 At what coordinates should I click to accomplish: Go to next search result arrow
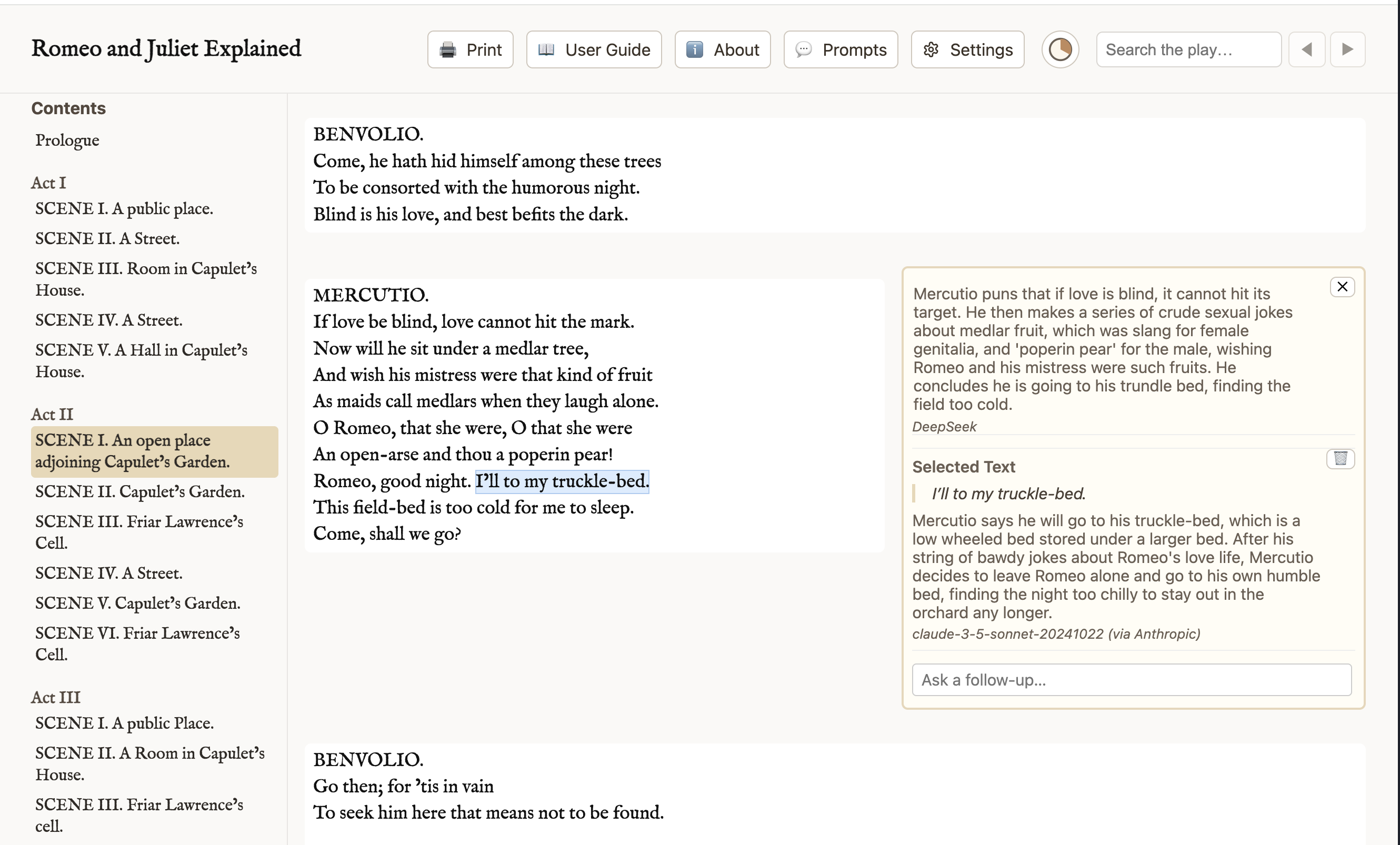point(1347,50)
